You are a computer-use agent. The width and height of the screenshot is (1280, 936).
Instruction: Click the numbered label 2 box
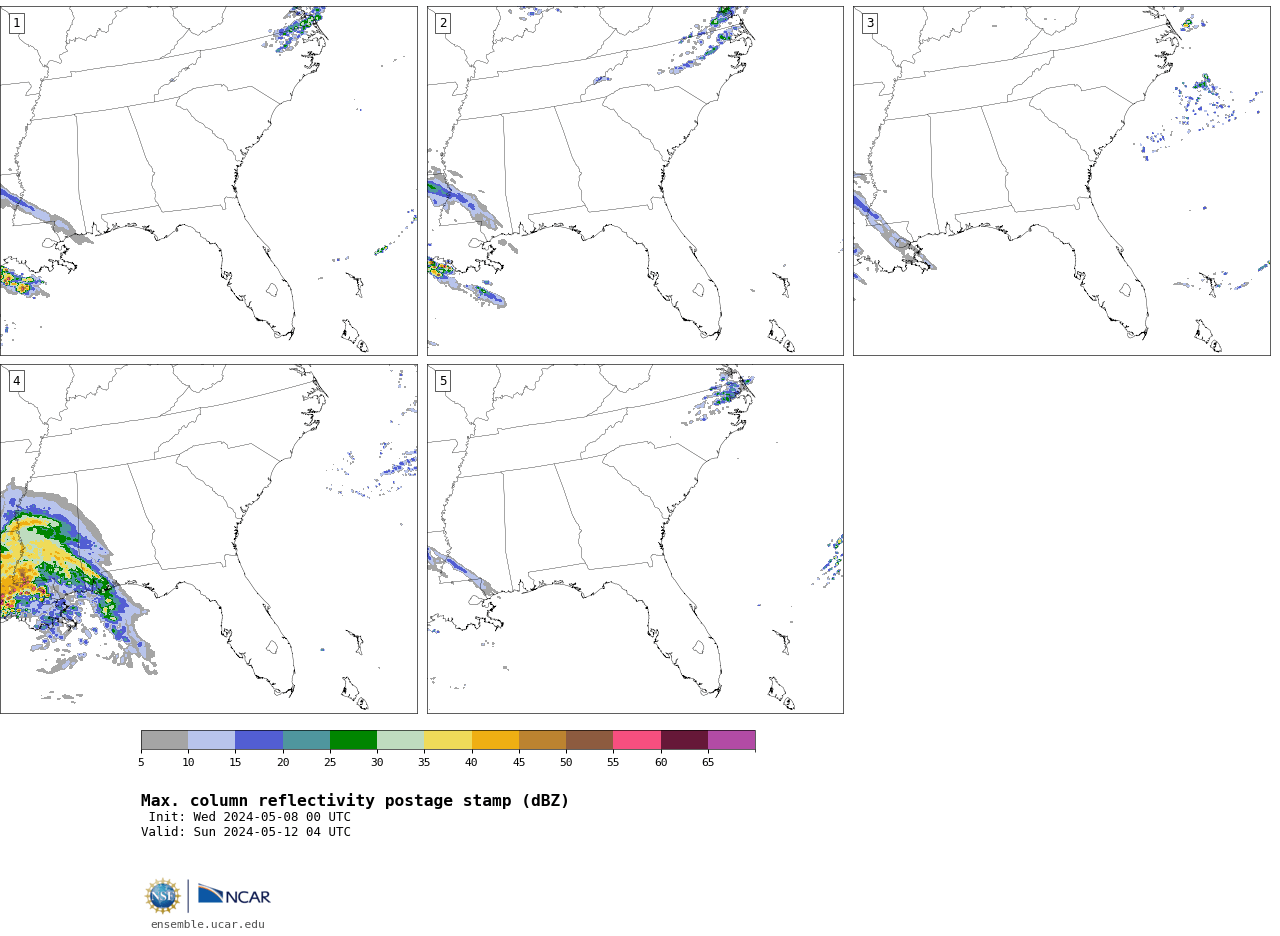coord(443,23)
